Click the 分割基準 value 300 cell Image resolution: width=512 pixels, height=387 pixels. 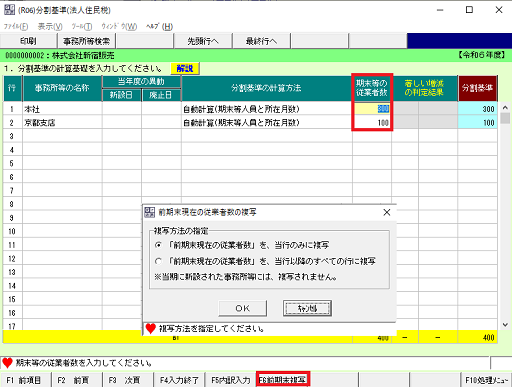[x=477, y=109]
